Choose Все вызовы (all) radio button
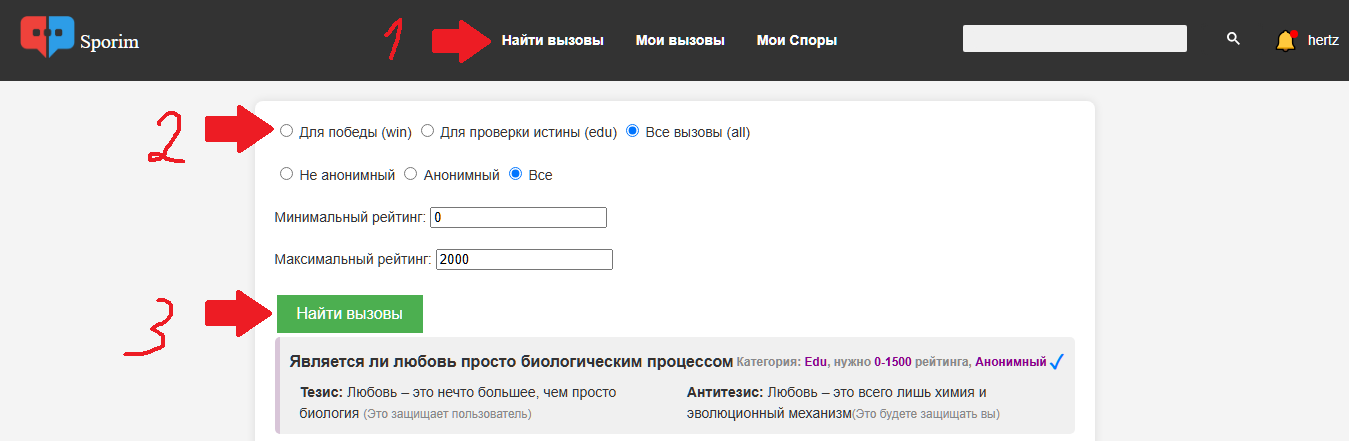This screenshot has width=1349, height=441. [632, 131]
